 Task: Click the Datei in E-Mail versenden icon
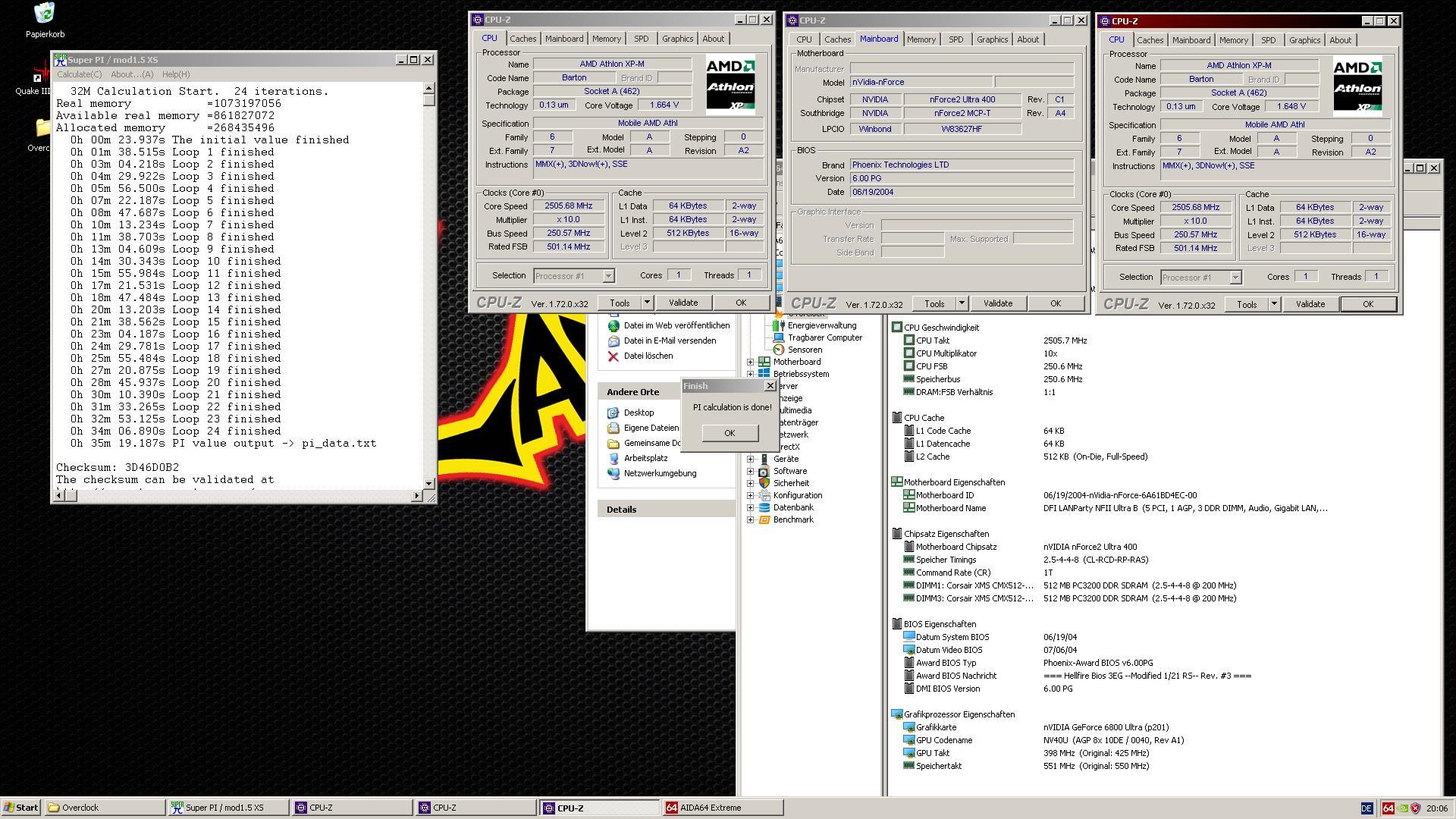pyautogui.click(x=613, y=340)
